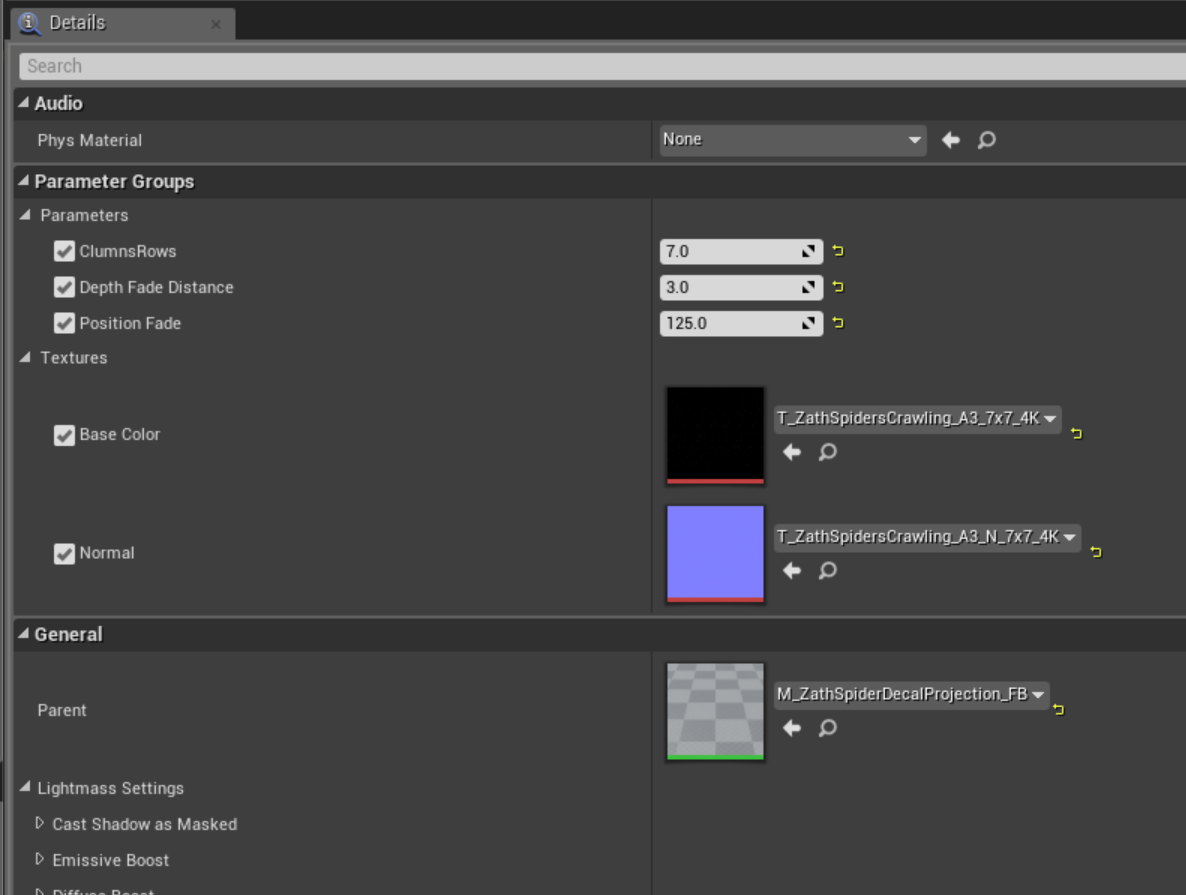Use selected asset arrow for Parent material
This screenshot has width=1186, height=895.
pos(792,728)
